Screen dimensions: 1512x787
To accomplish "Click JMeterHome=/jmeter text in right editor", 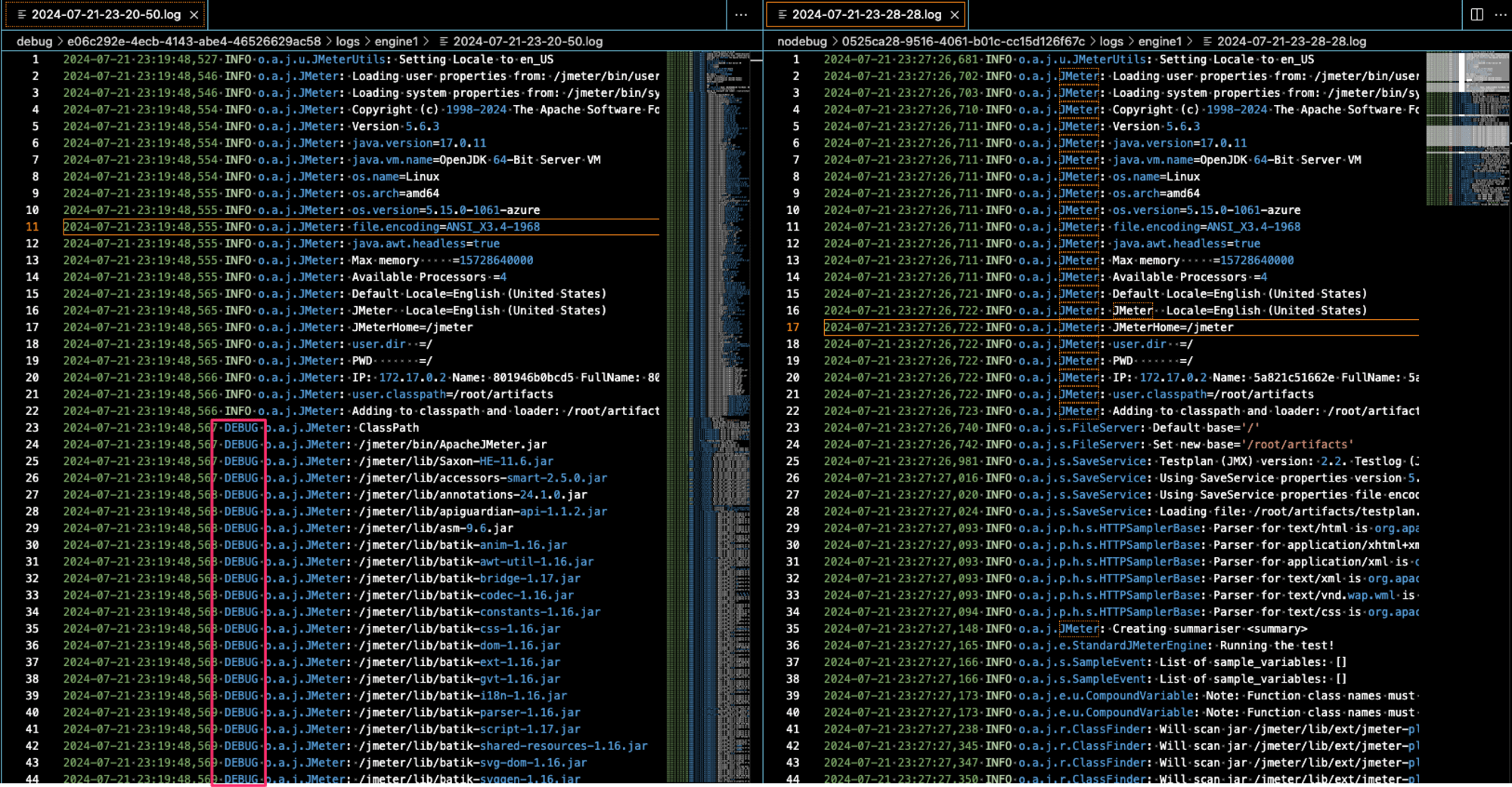I will [x=1173, y=327].
